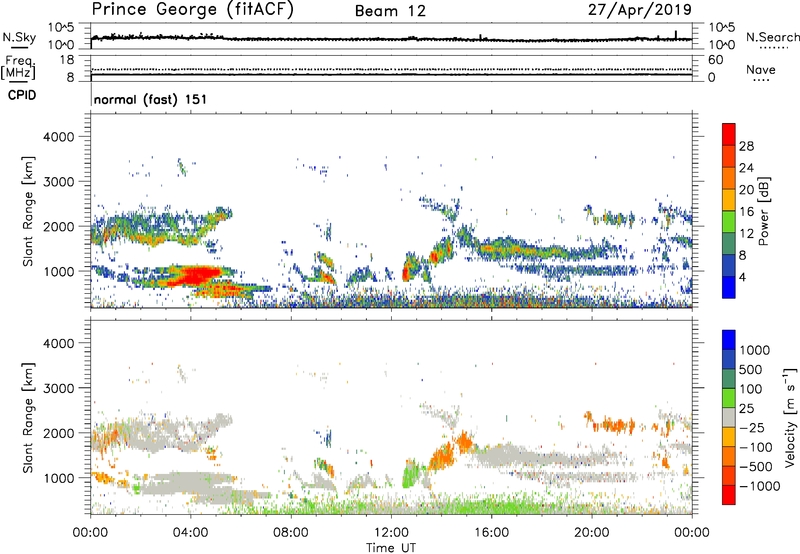Click the 'Nave' legend label

pyautogui.click(x=761, y=69)
